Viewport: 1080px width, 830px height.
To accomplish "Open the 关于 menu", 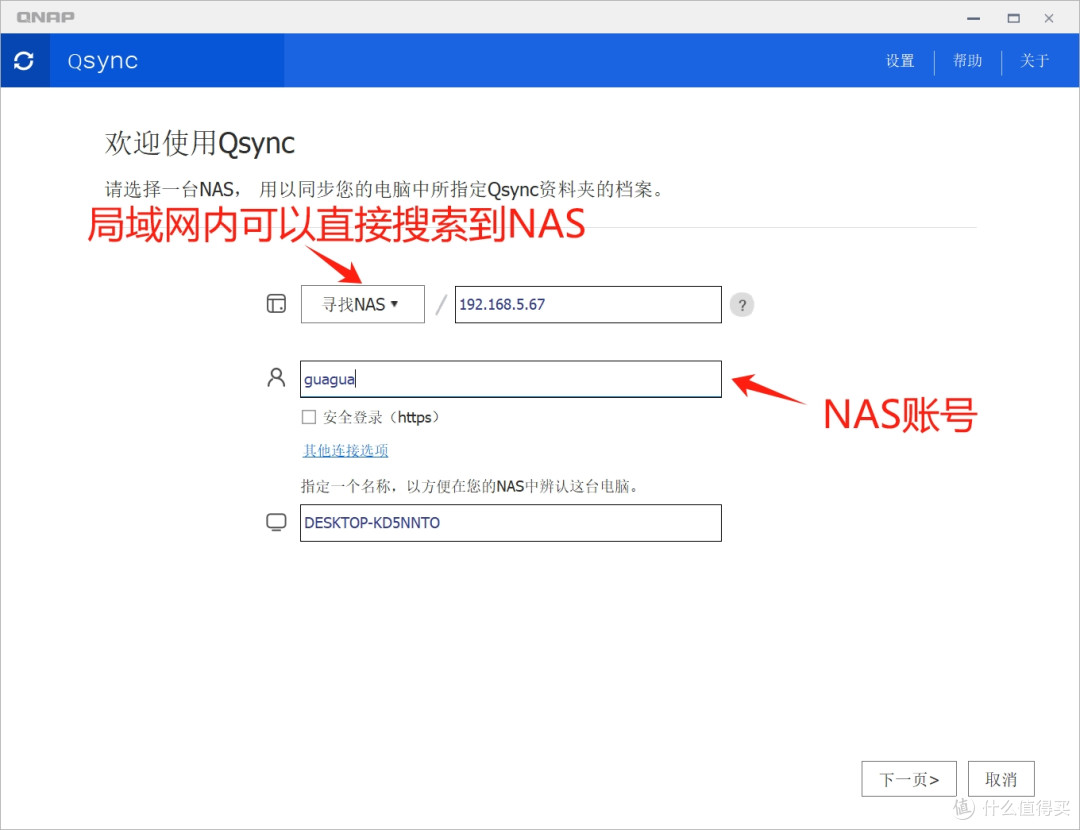I will pos(1034,61).
